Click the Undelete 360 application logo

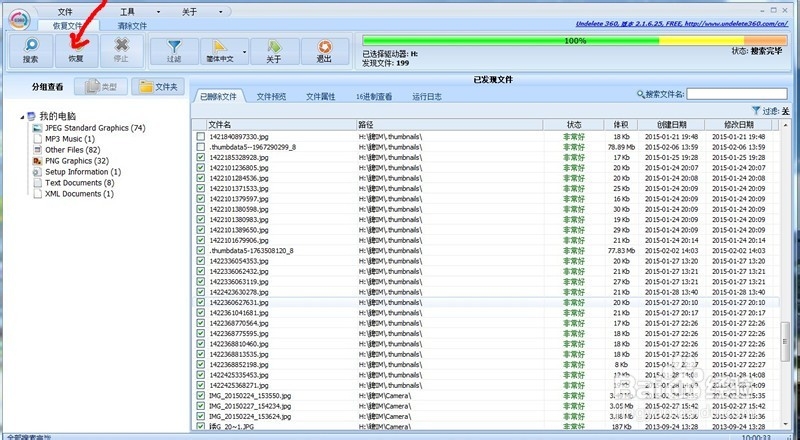coord(19,19)
